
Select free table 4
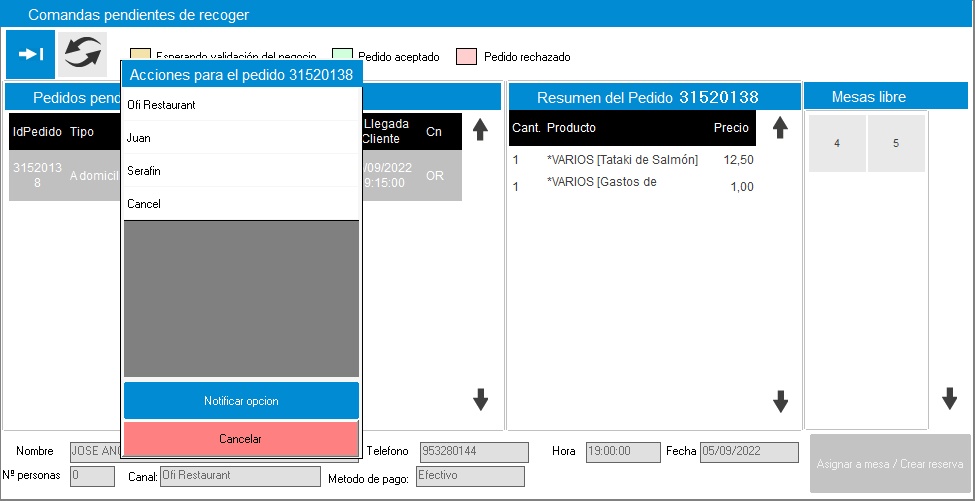click(837, 143)
